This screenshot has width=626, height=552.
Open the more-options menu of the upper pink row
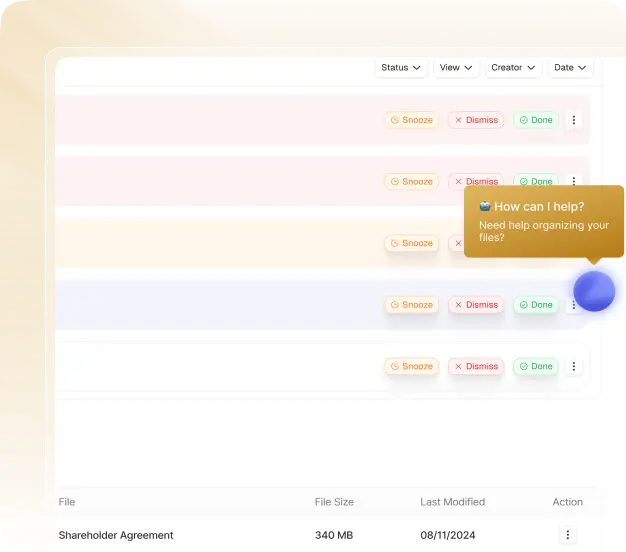(574, 120)
